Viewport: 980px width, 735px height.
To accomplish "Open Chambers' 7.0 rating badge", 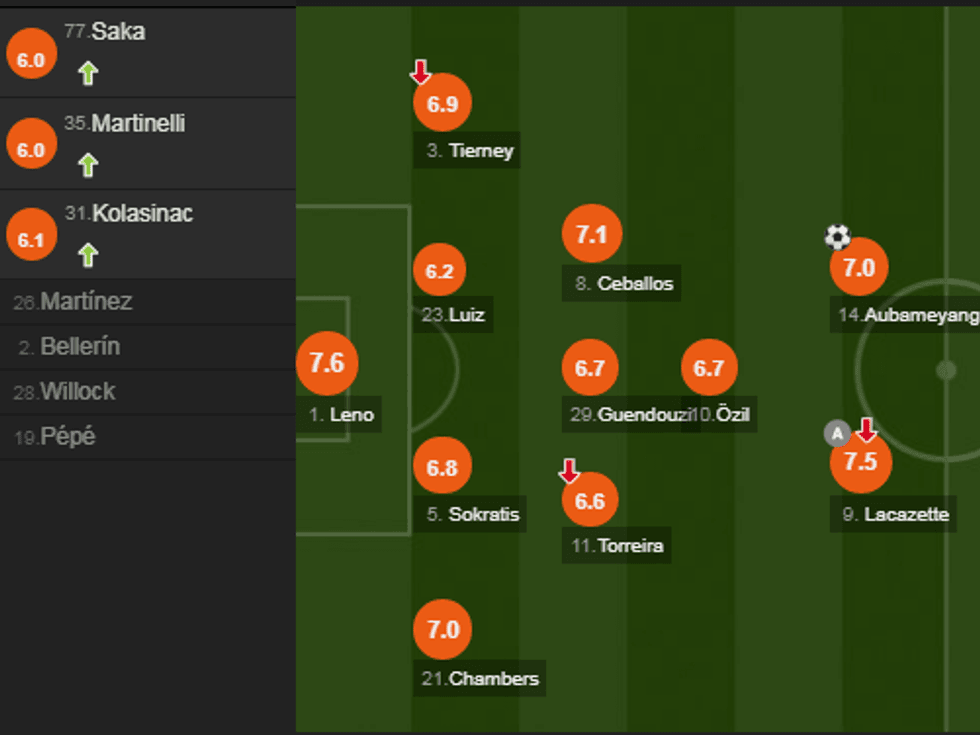I will pos(443,630).
